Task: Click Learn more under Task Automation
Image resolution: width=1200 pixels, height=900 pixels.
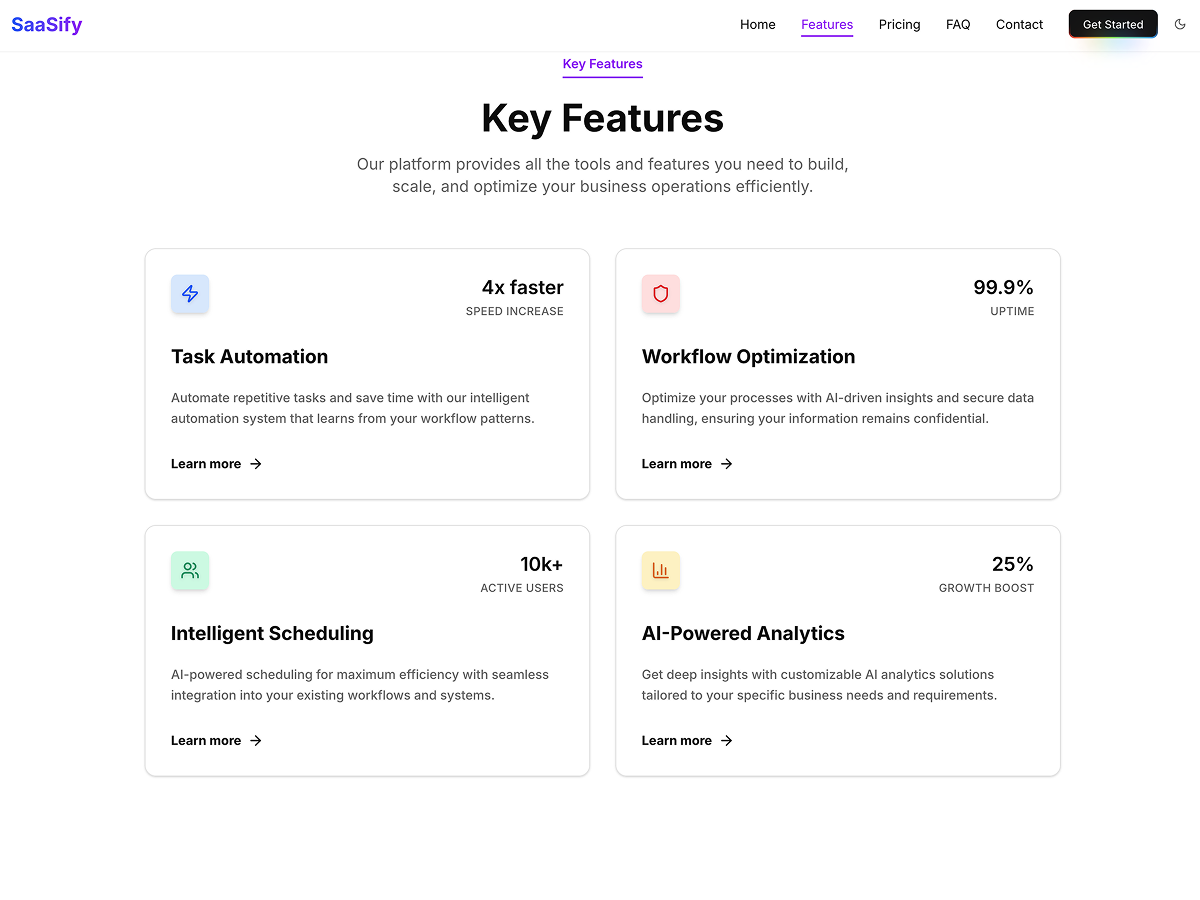Action: [x=205, y=463]
